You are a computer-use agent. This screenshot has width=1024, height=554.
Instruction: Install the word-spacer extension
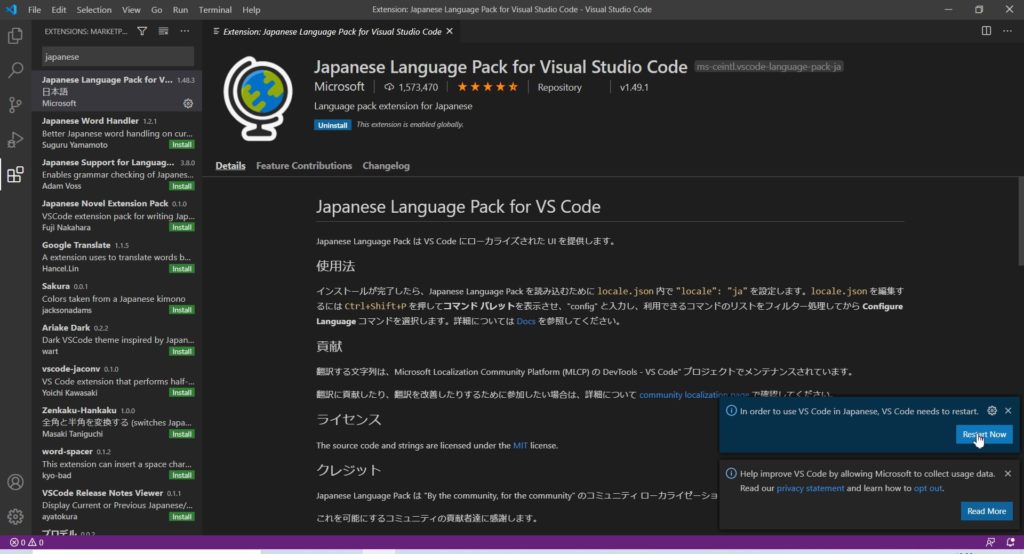point(182,475)
